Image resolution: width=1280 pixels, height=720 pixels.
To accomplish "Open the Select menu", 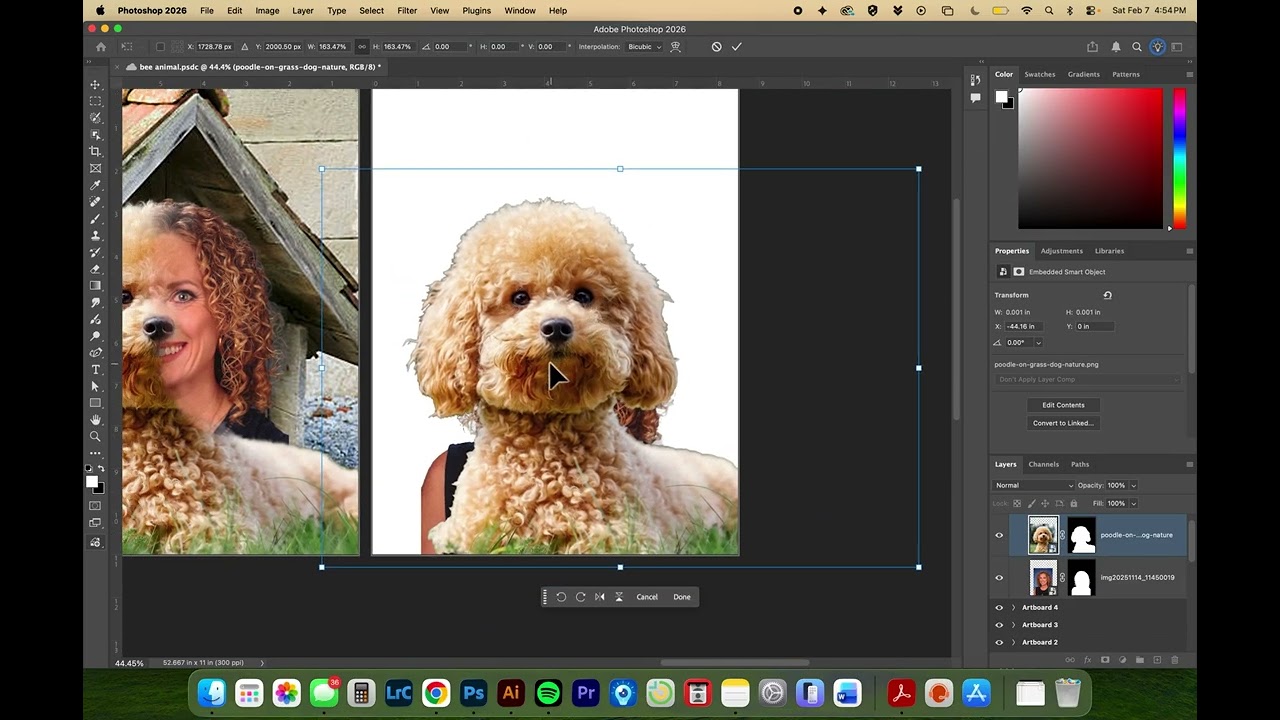I will 371,10.
